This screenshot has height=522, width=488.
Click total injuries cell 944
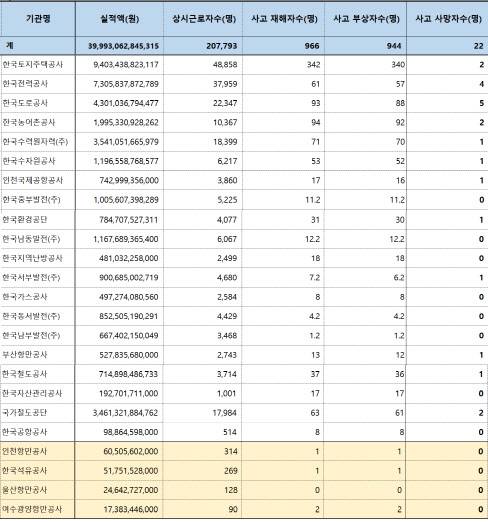point(394,46)
